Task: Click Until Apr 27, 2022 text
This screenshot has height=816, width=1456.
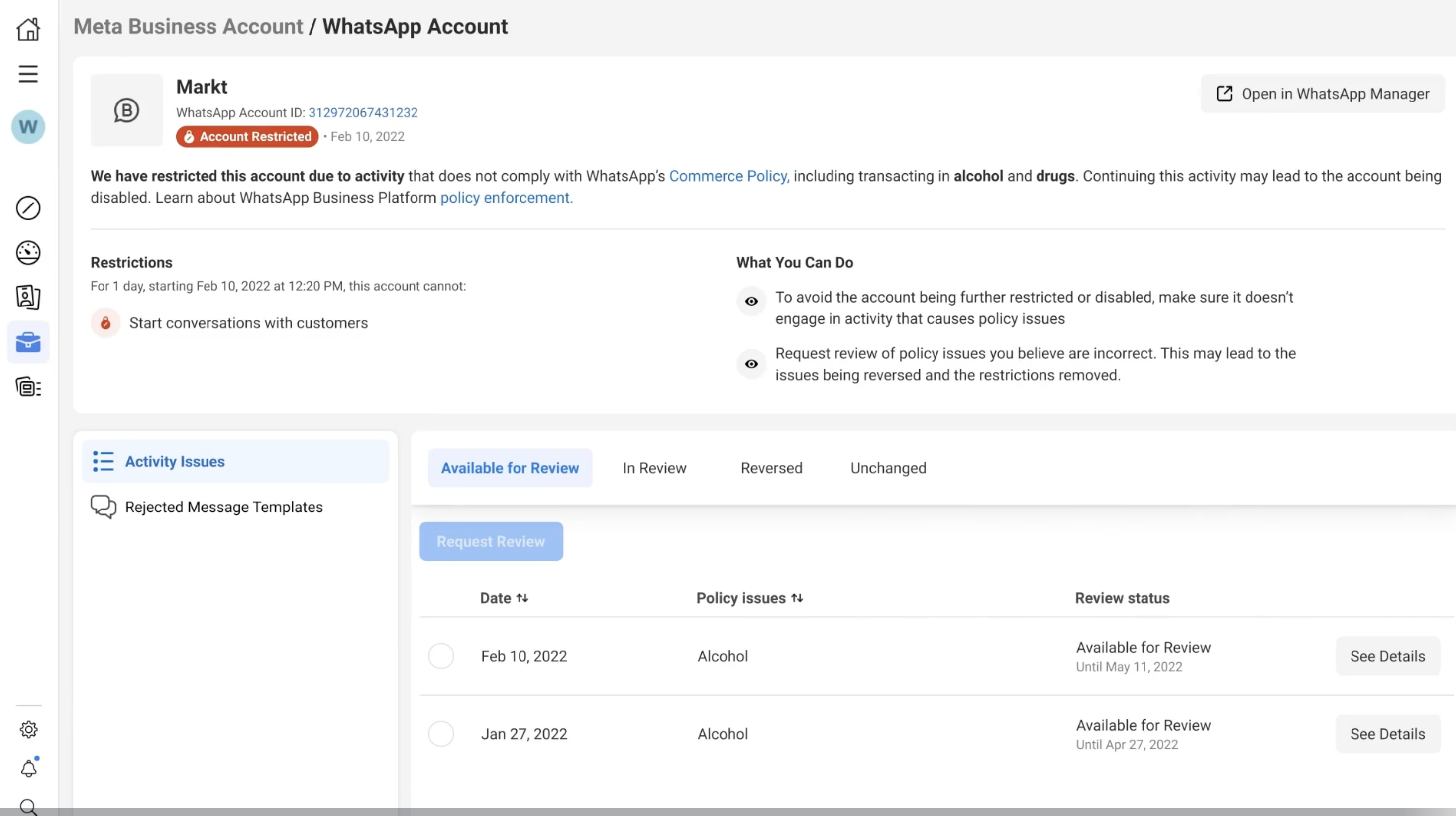Action: click(x=1127, y=745)
